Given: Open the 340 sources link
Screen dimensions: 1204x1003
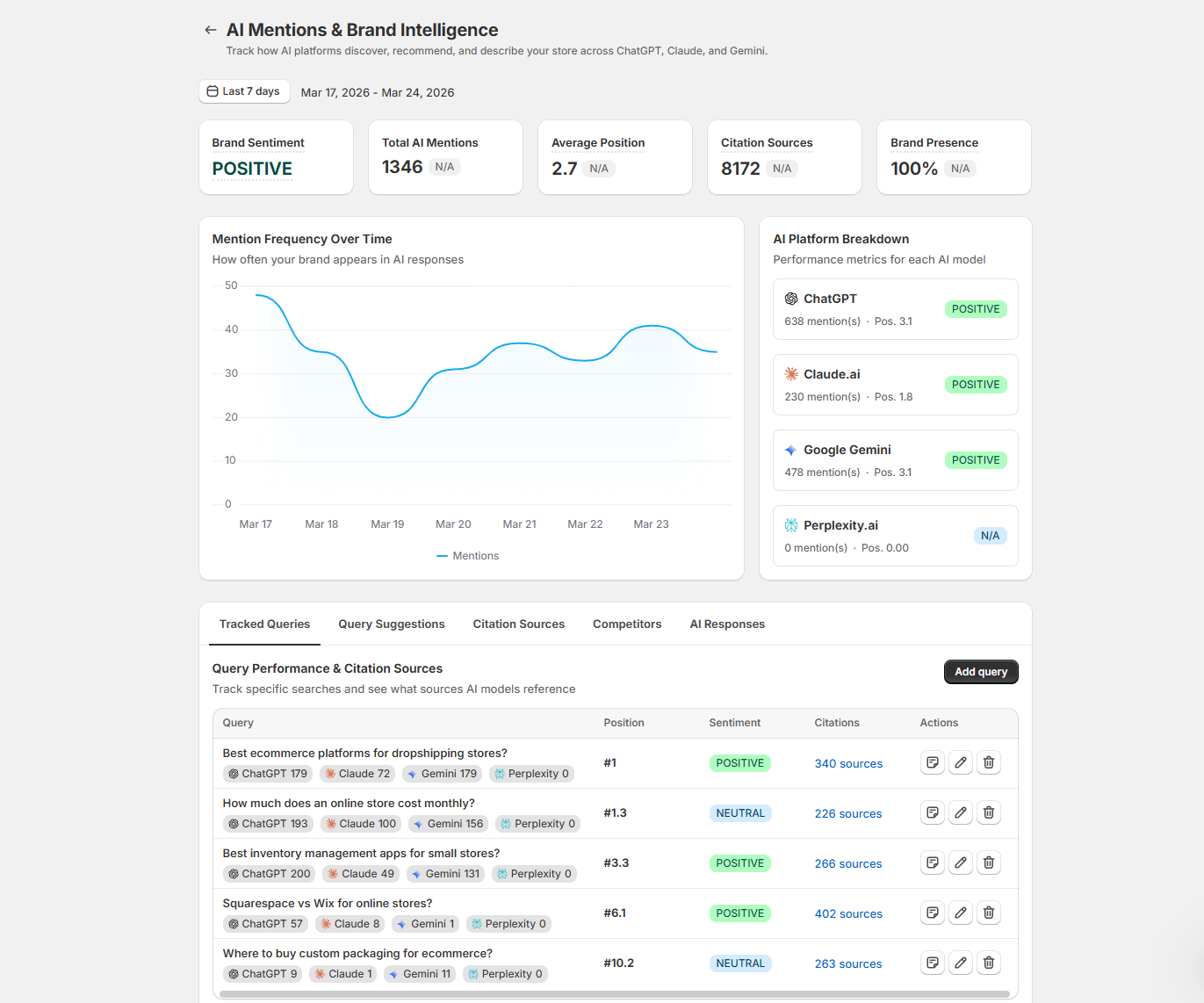Looking at the screenshot, I should tap(848, 764).
